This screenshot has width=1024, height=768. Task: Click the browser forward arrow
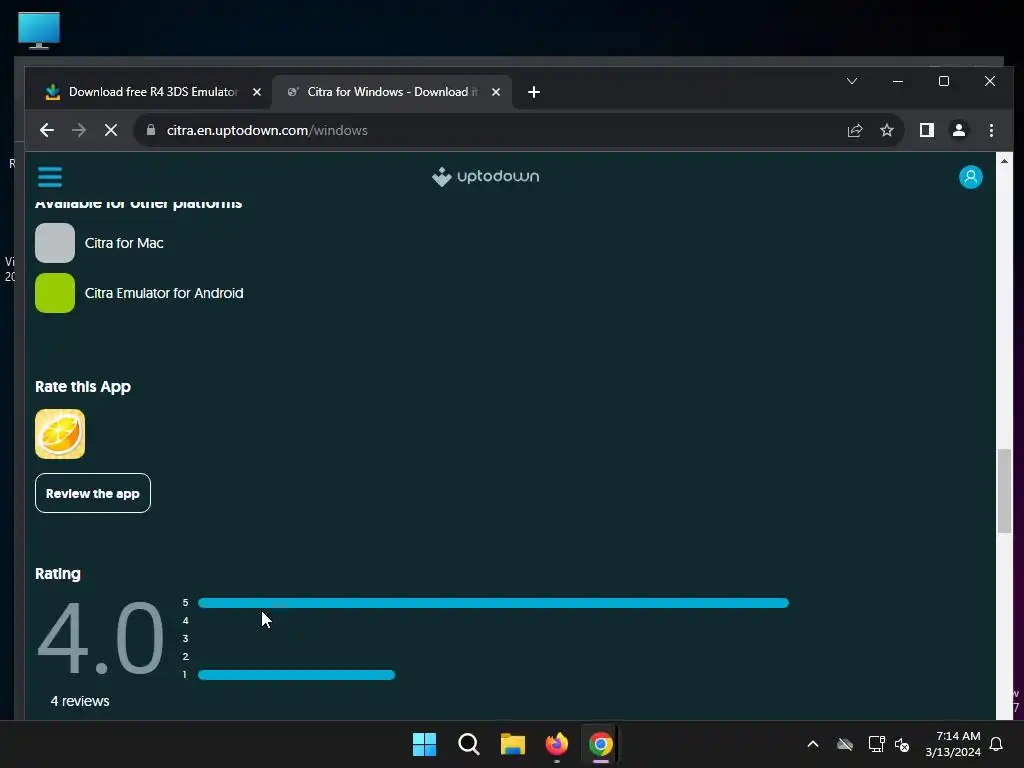[79, 131]
